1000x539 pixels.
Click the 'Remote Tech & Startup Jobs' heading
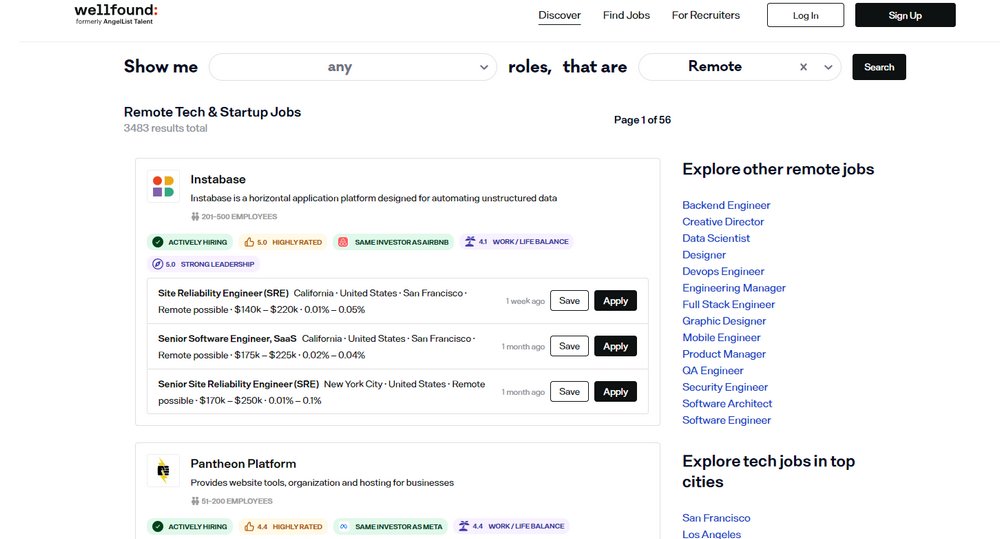click(x=212, y=112)
